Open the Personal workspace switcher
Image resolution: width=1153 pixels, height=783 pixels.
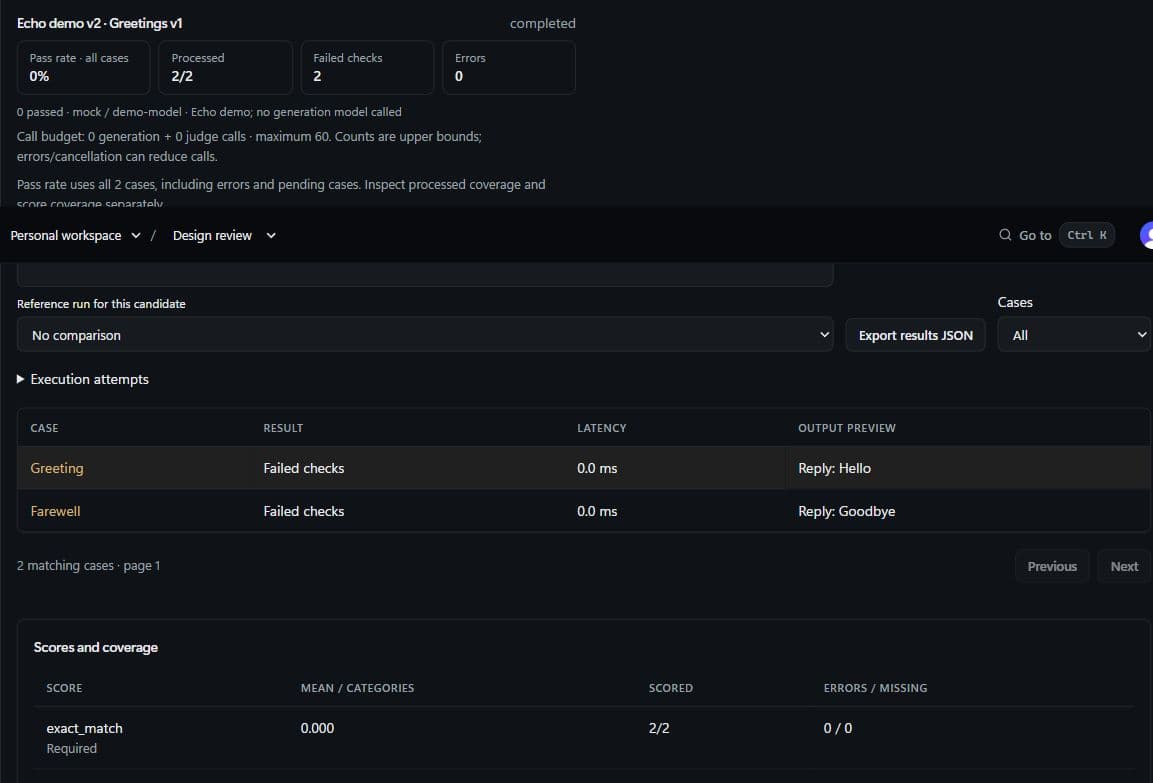(x=75, y=235)
